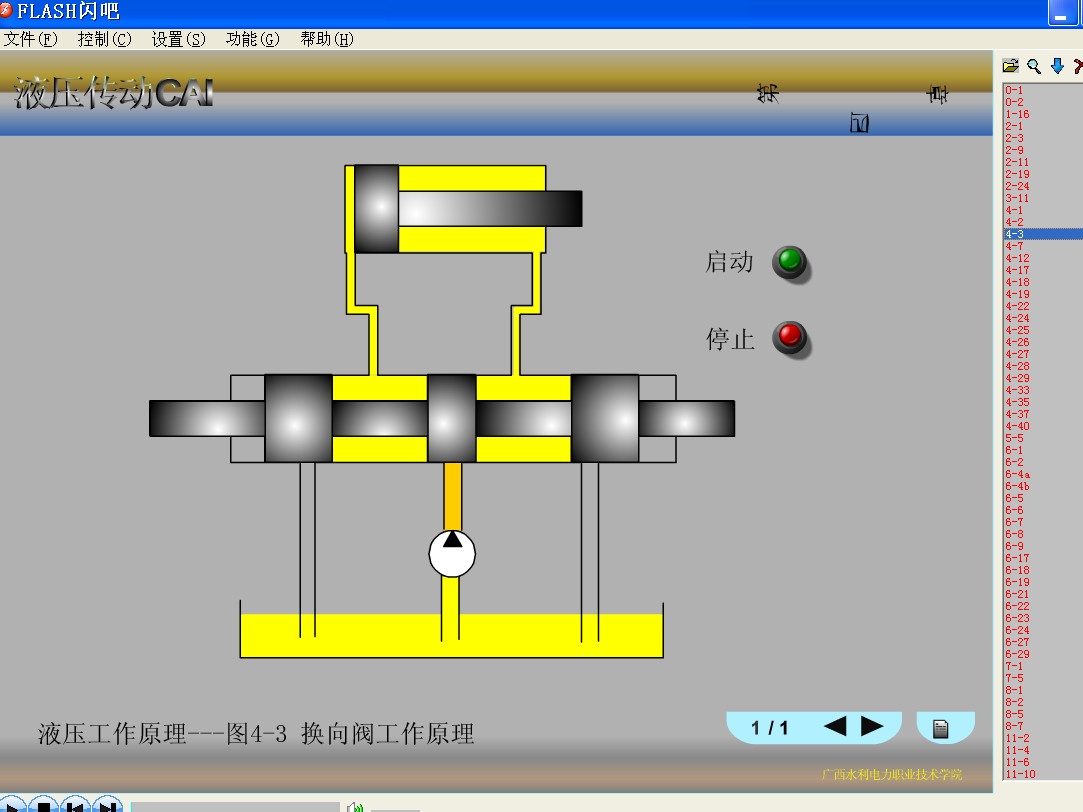
Task: Select item 4-7 in the animation list
Action: [1014, 246]
